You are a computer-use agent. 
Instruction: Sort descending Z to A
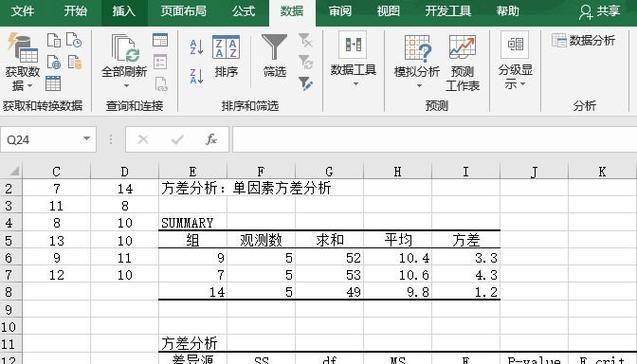(197, 76)
